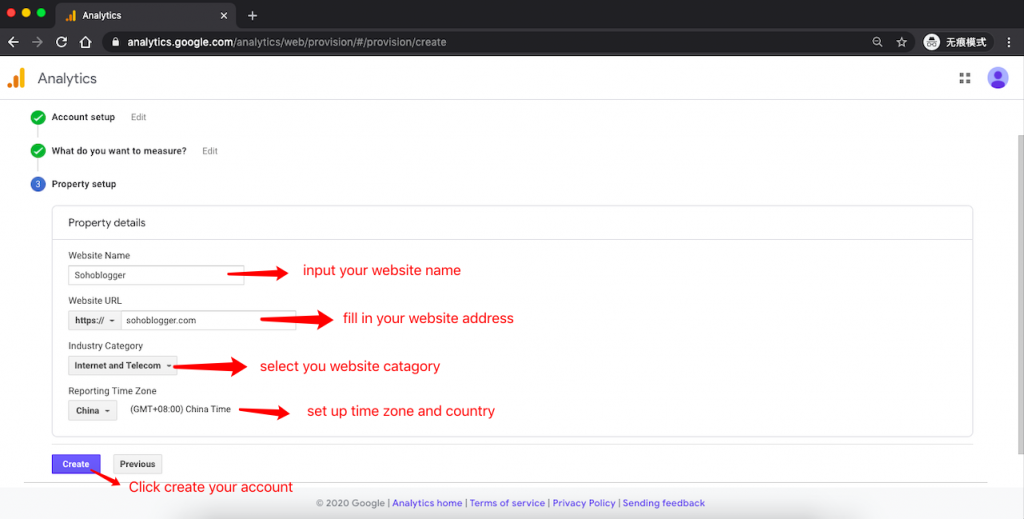Click the © 2020 Google footer text
The image size is (1024, 519).
[350, 503]
